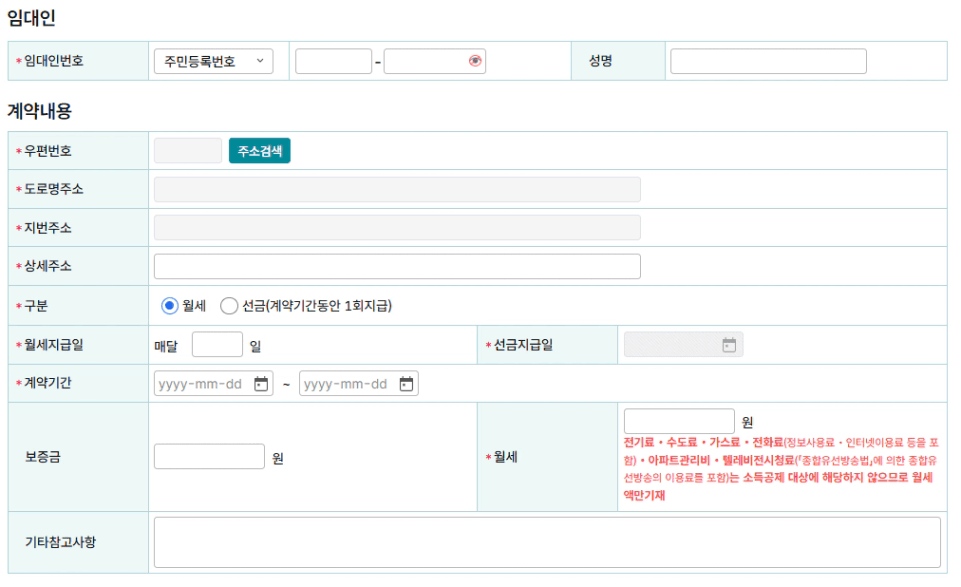Click the 보증금 amount input

[x=209, y=456]
